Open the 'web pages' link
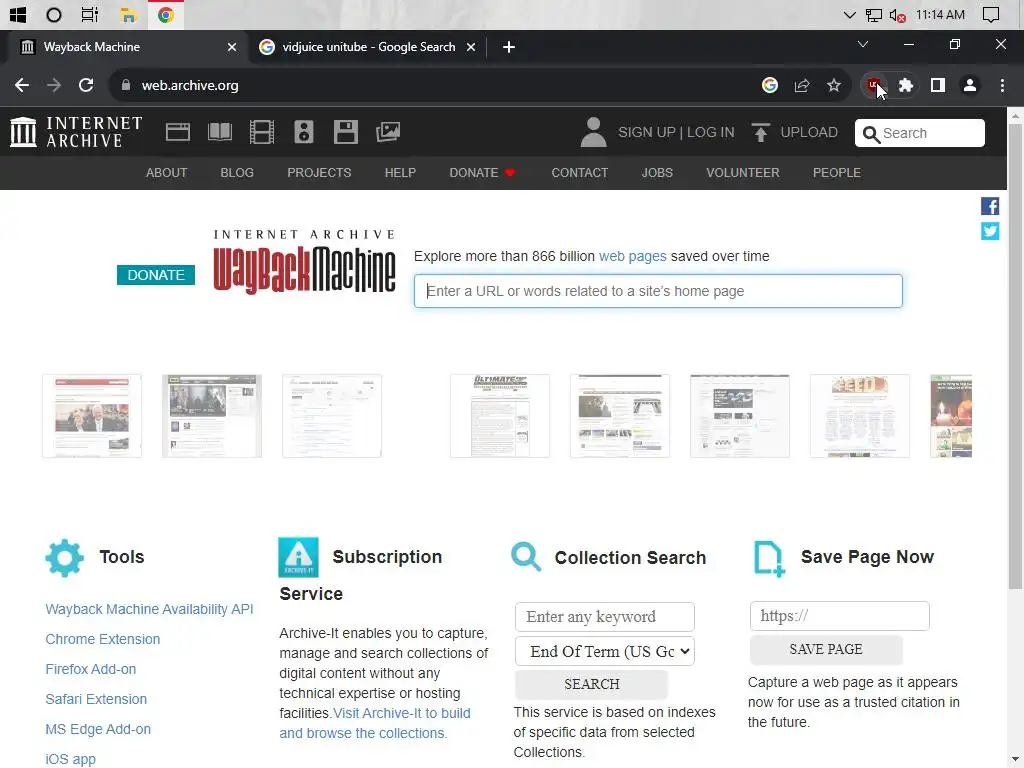 pos(633,256)
